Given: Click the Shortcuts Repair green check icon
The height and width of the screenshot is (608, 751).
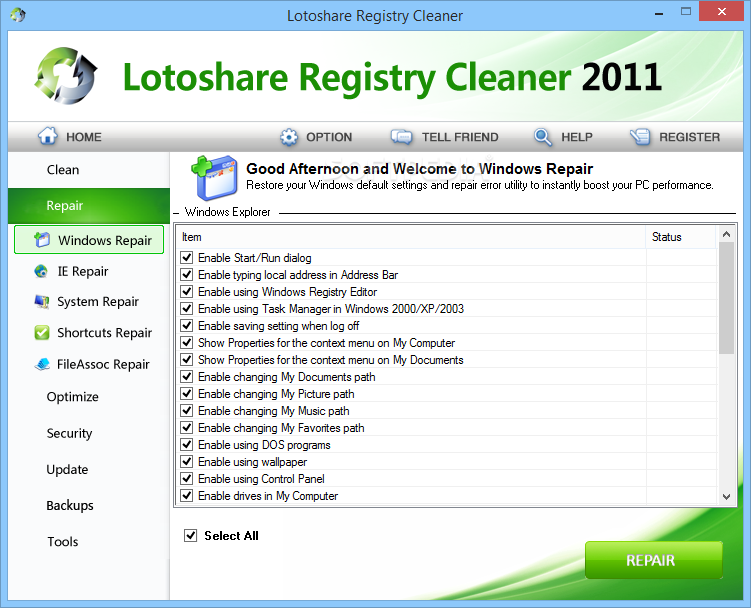Looking at the screenshot, I should point(42,332).
